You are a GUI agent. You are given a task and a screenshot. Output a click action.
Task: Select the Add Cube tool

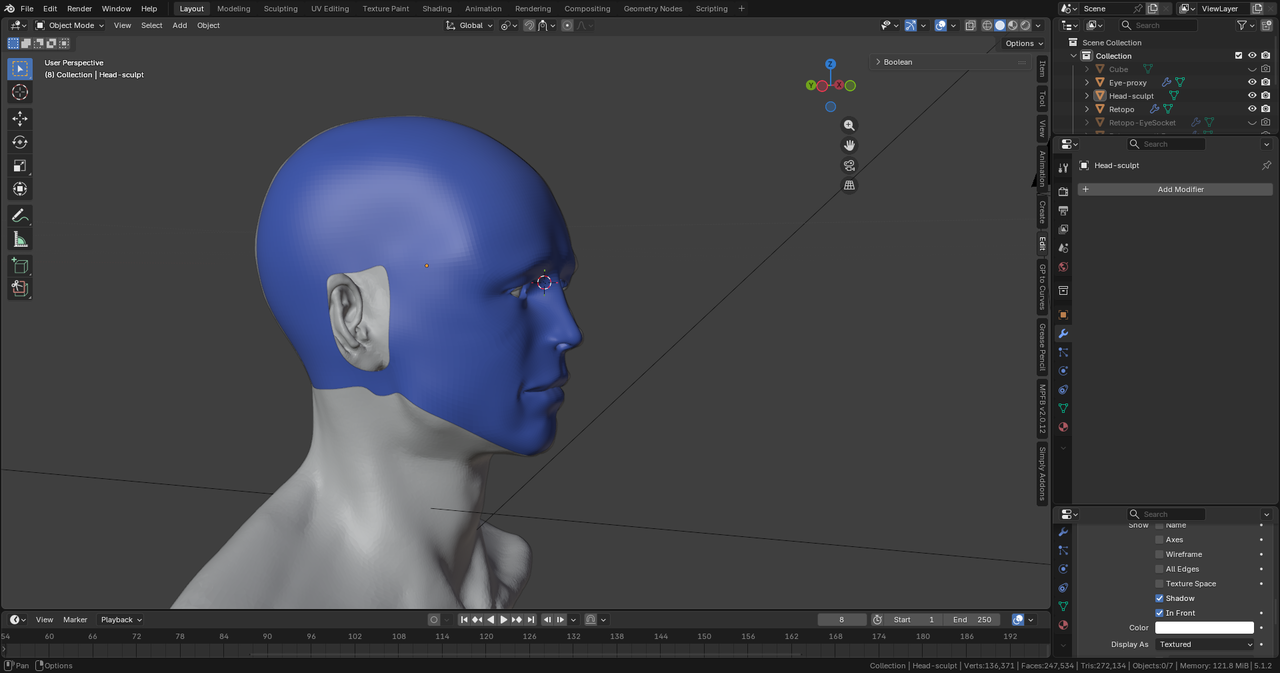pos(20,266)
